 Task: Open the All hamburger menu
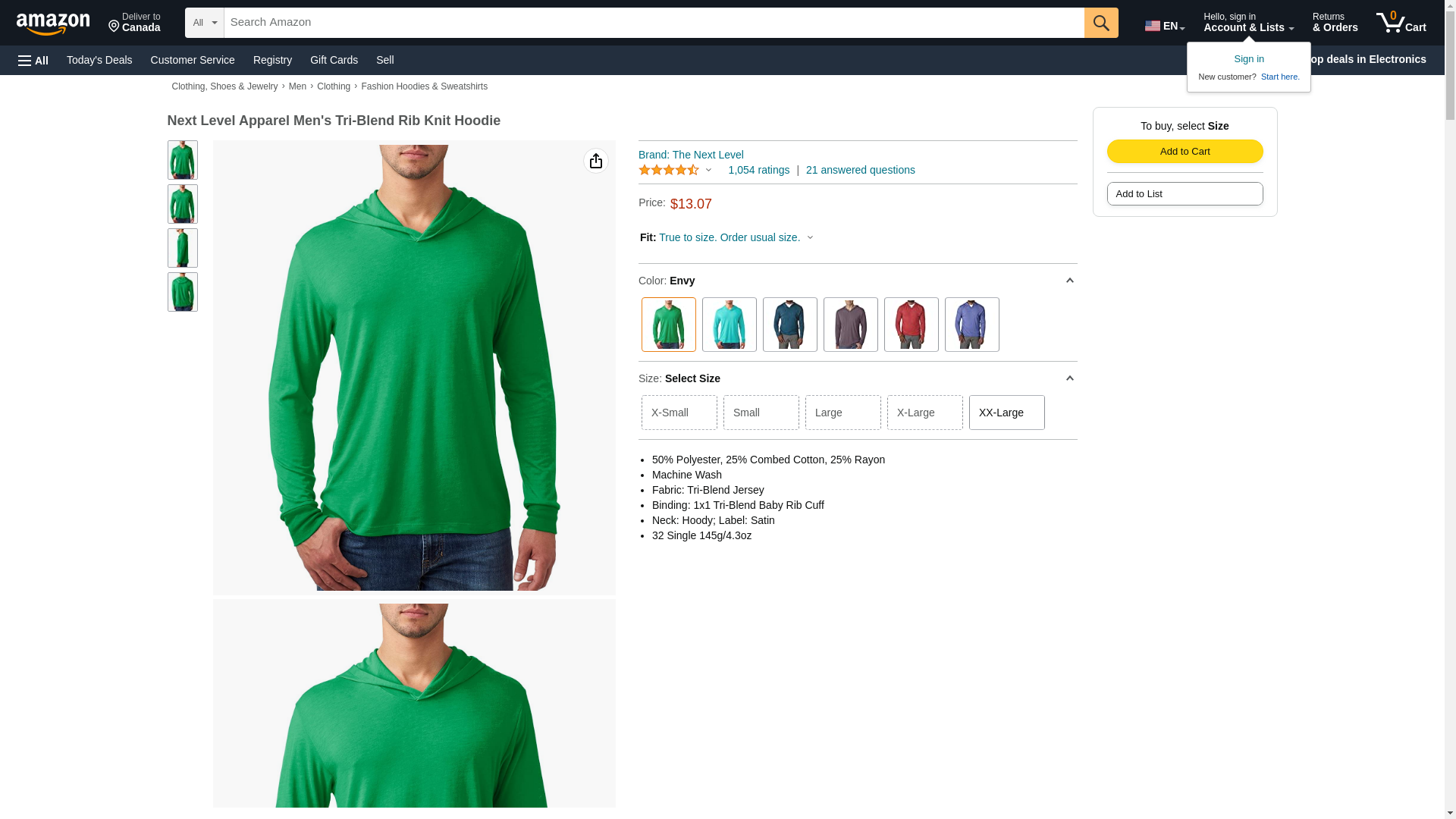click(x=33, y=60)
